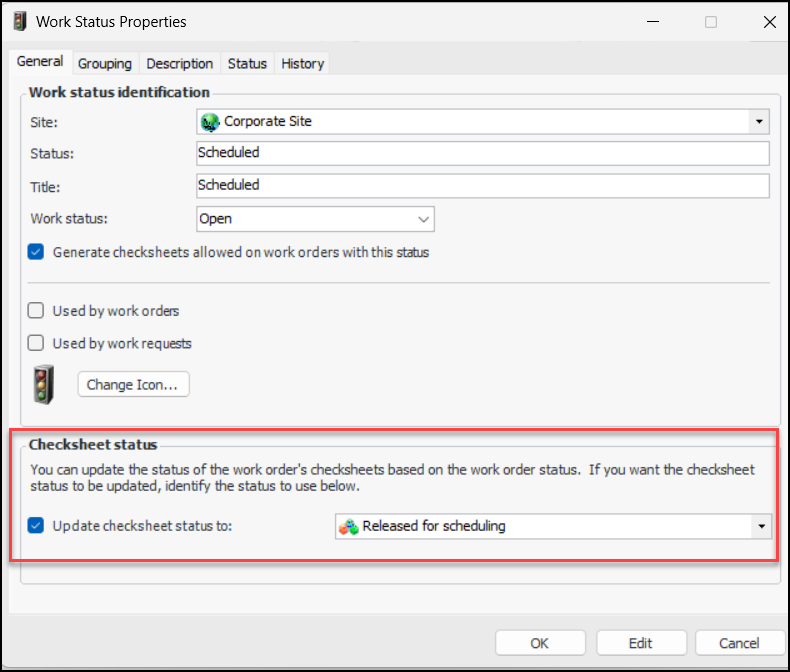Image resolution: width=790 pixels, height=672 pixels.
Task: Click the Work status: label
Action: [69, 219]
